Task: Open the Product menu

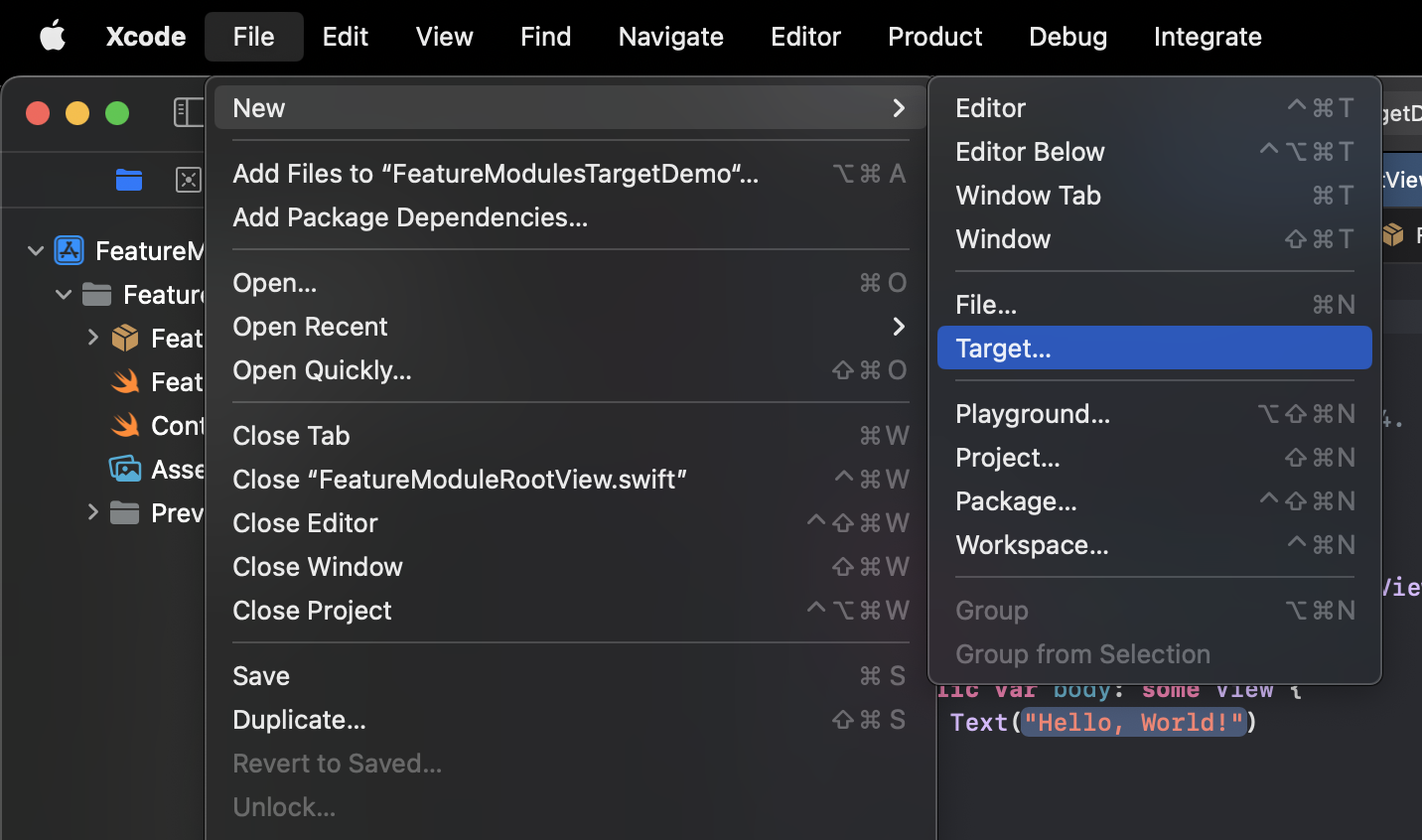Action: pyautogui.click(x=934, y=37)
